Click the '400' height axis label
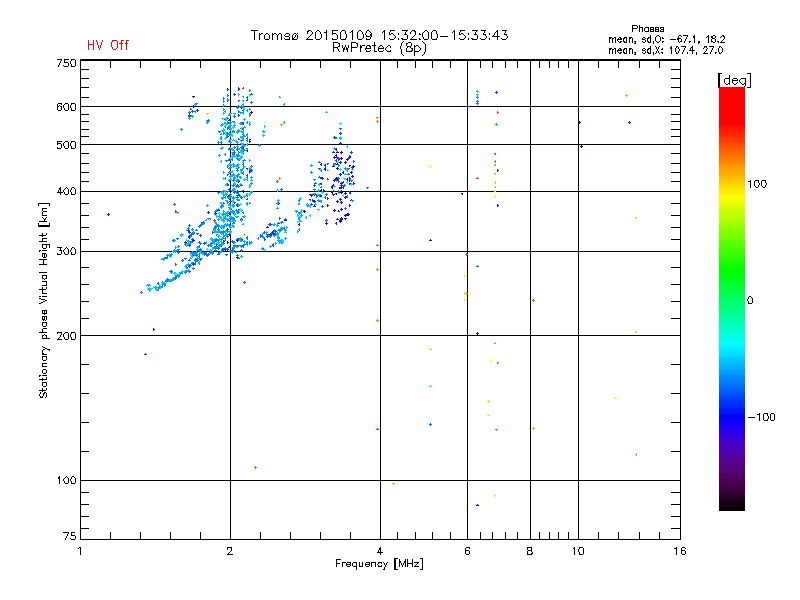 point(67,192)
